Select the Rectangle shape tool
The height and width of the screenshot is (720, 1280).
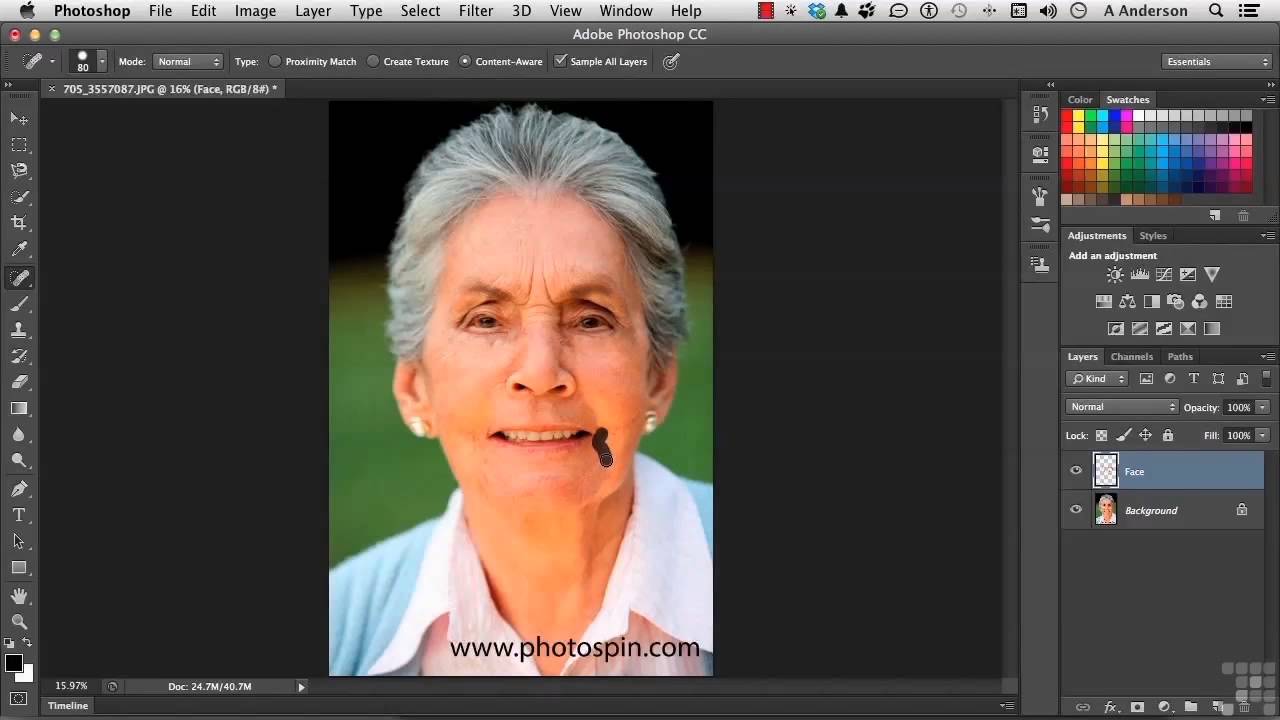click(x=19, y=567)
